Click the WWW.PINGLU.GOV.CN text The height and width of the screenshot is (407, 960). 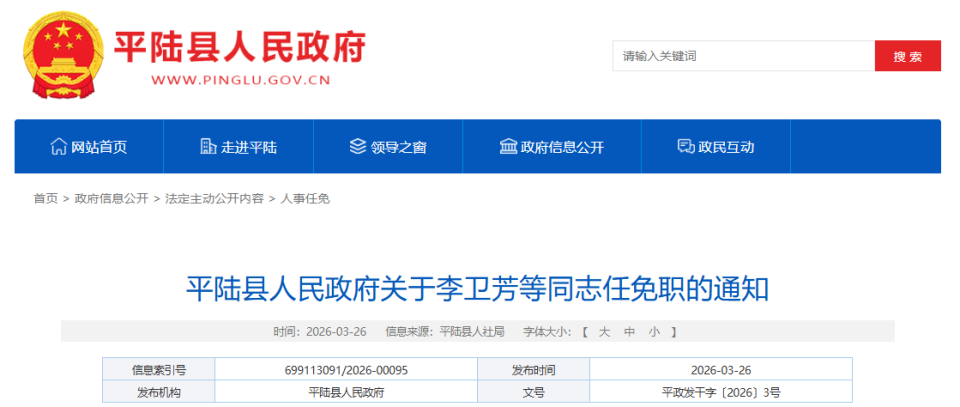241,80
